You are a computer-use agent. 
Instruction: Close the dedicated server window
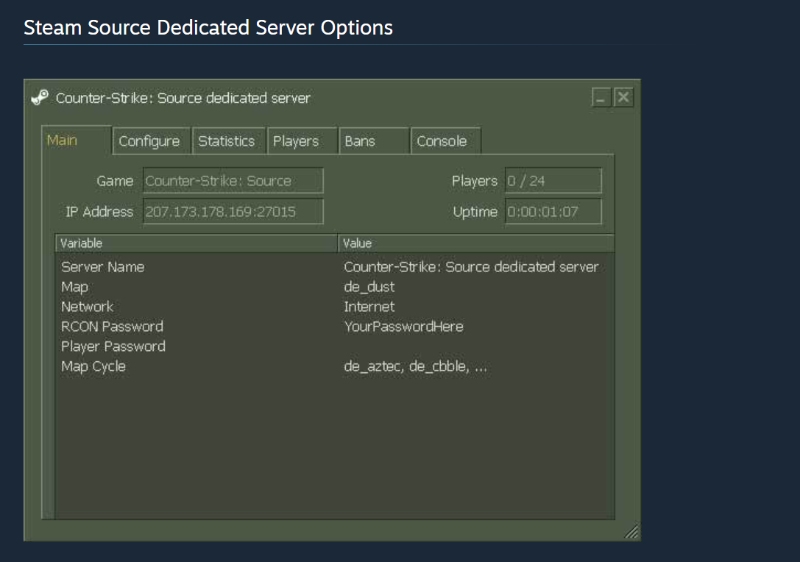coord(623,98)
